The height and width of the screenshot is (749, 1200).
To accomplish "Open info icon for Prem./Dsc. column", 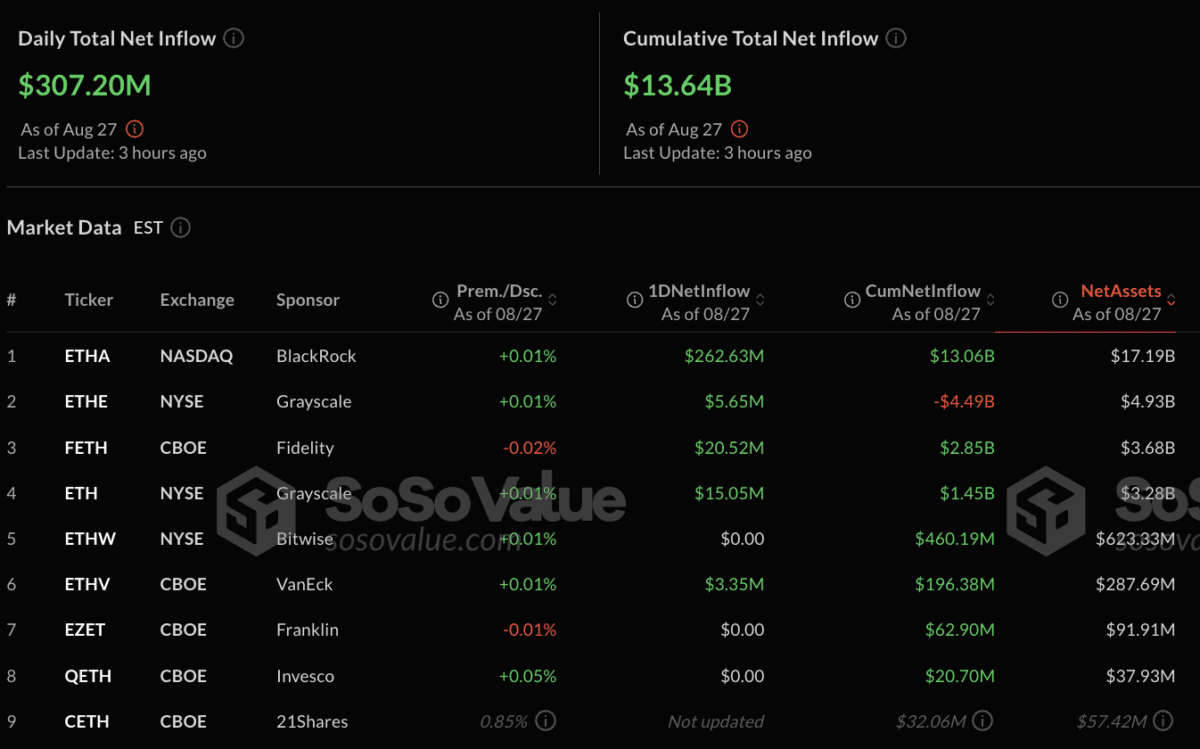I will tap(440, 300).
